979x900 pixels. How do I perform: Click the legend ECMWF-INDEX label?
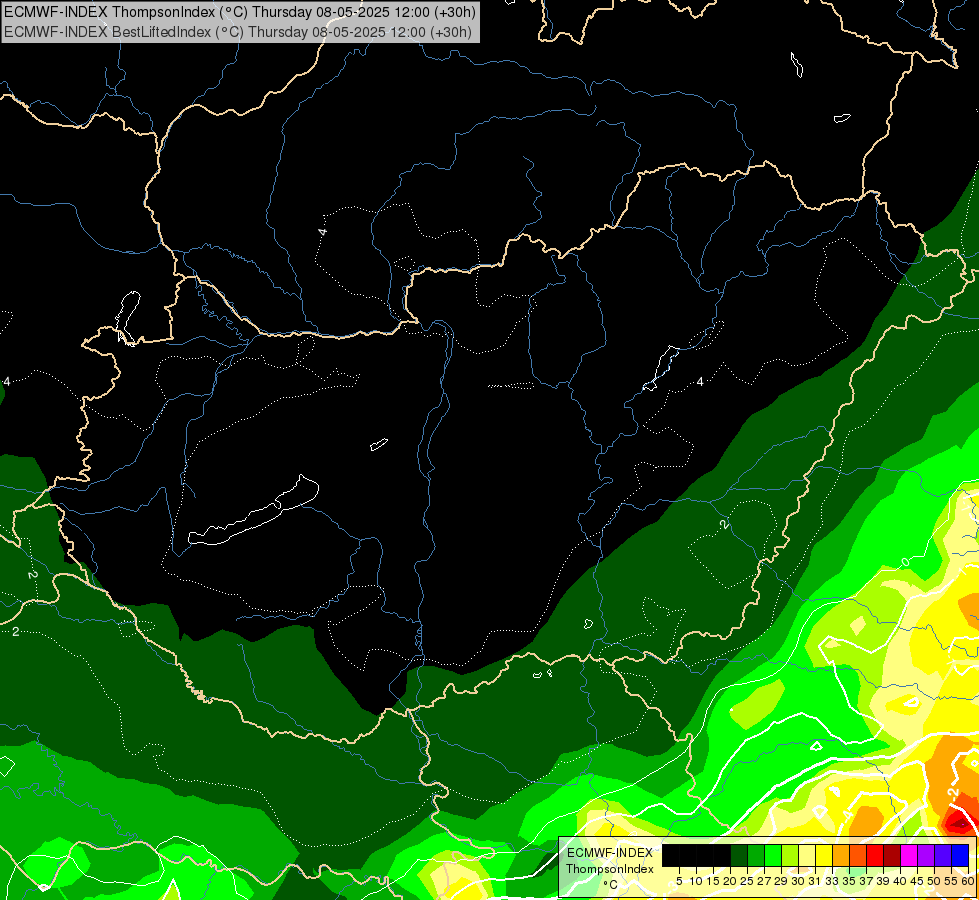[x=609, y=853]
